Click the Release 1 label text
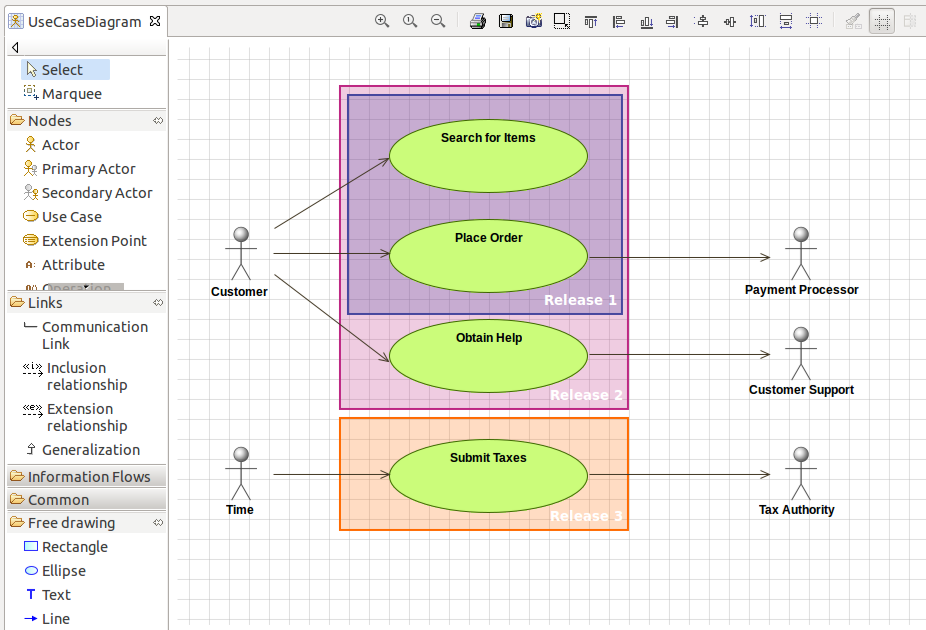This screenshot has width=926, height=630. click(x=580, y=300)
